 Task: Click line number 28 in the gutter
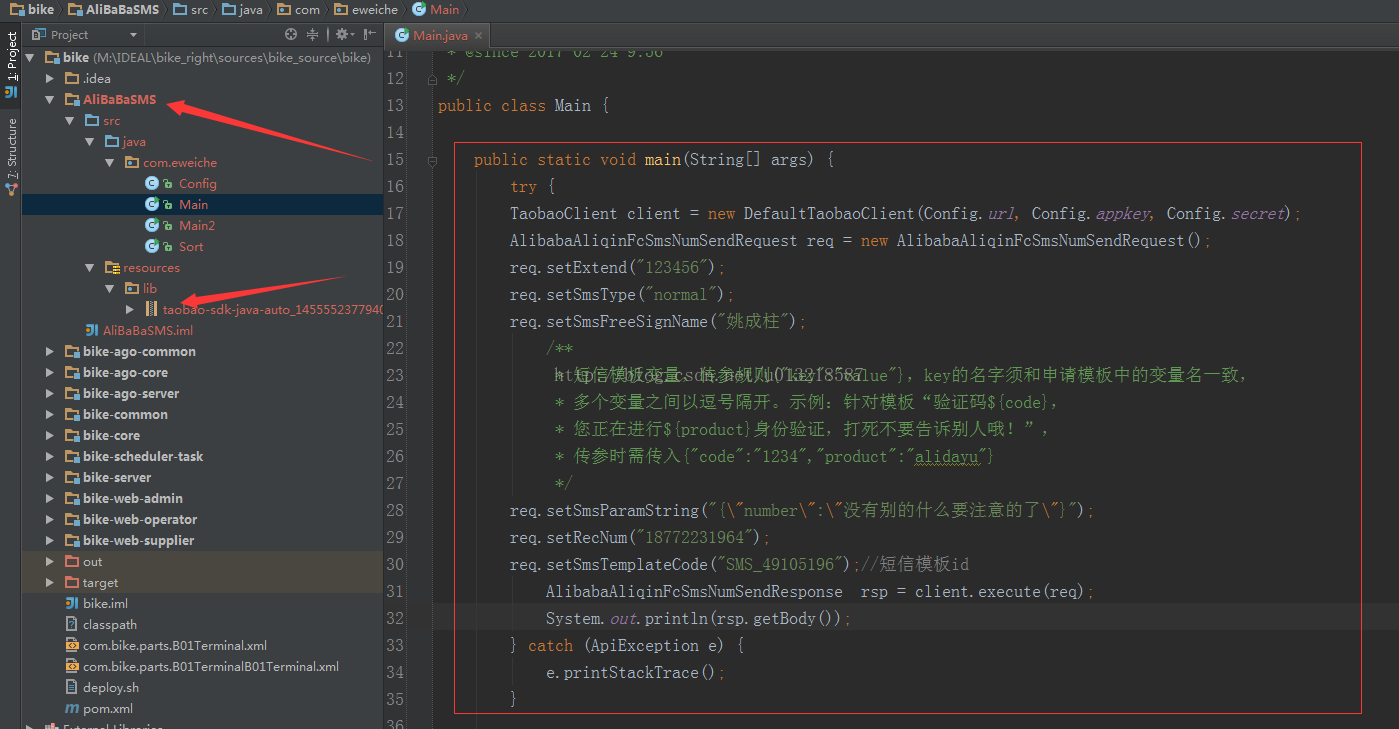395,510
